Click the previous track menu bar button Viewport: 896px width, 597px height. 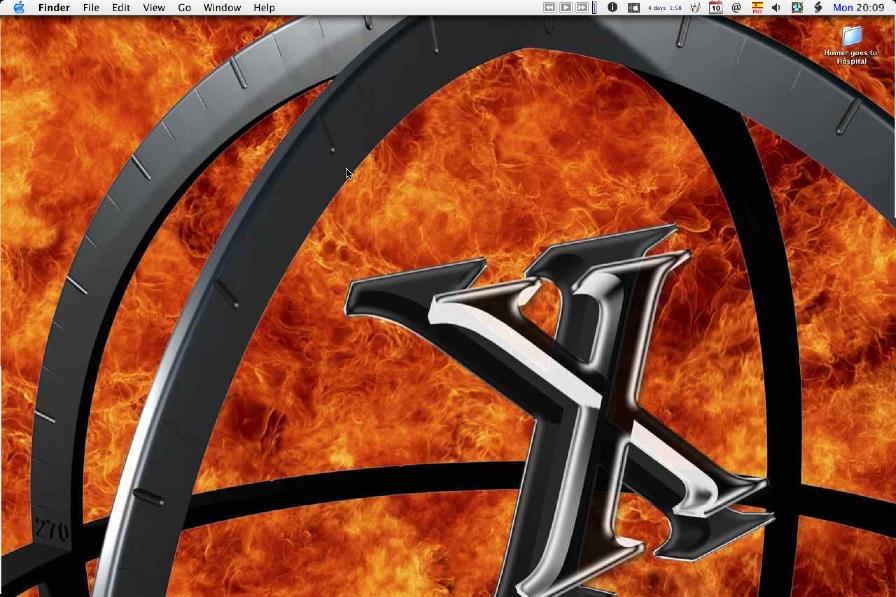click(x=549, y=7)
